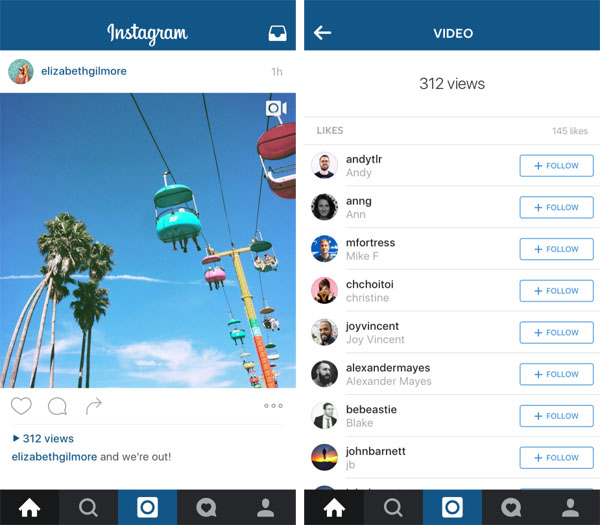This screenshot has width=600, height=525.
Task: Tap video camera icon on the photo
Action: click(x=276, y=108)
